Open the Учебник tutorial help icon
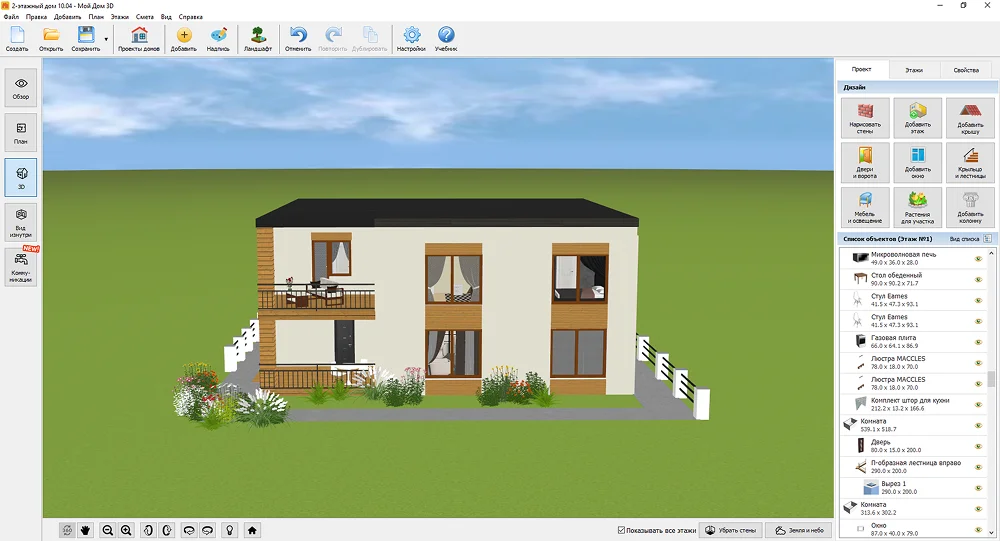The height and width of the screenshot is (541, 1000). click(x=446, y=39)
